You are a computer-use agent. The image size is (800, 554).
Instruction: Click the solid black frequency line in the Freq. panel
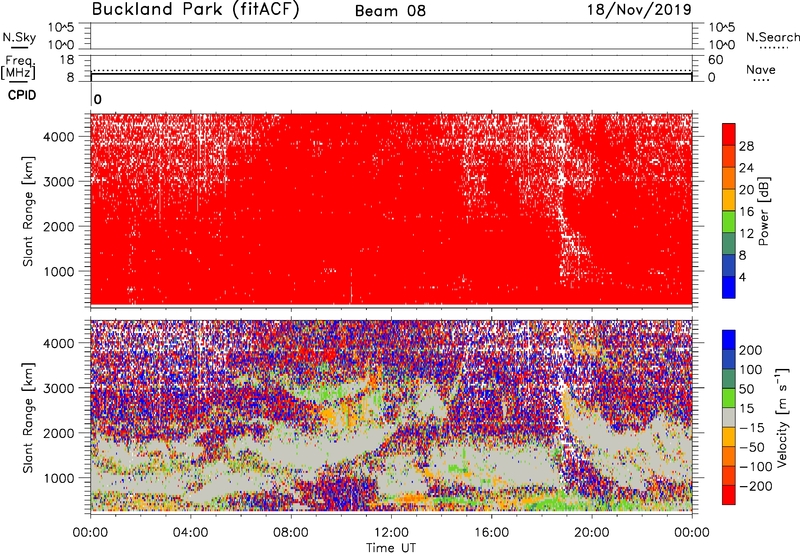[x=391, y=74]
